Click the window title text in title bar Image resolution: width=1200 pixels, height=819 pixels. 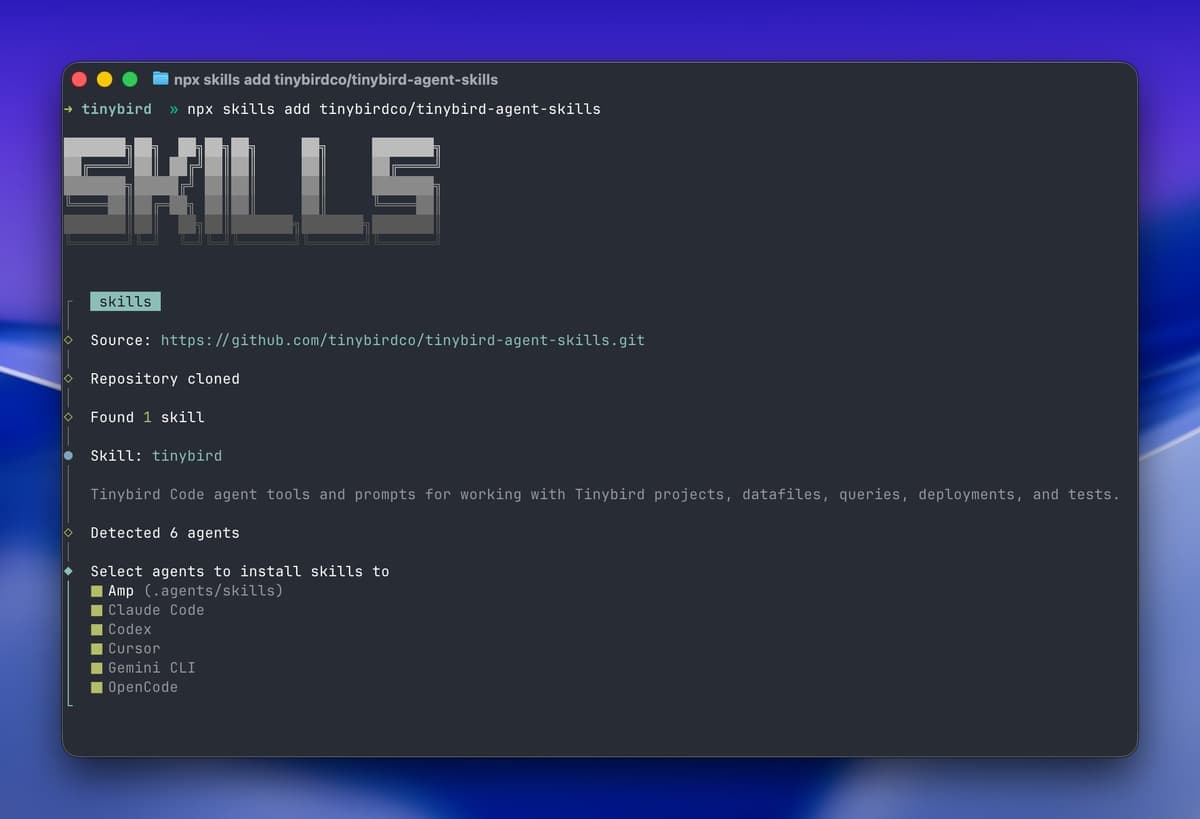tap(336, 79)
